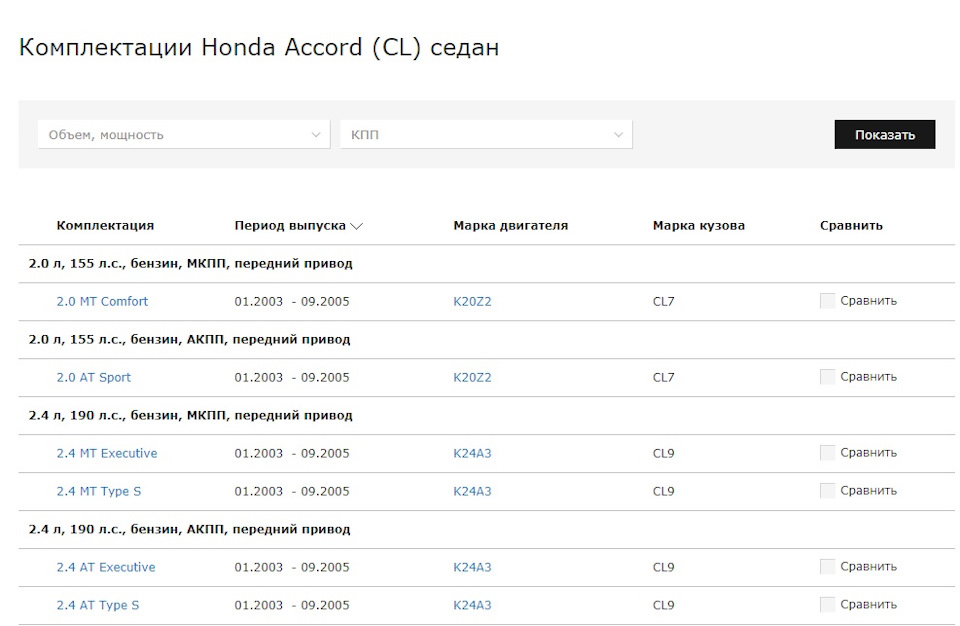This screenshot has height=626, width=960.
Task: Open the 2.0 AT Sport trim link
Action: [x=94, y=377]
